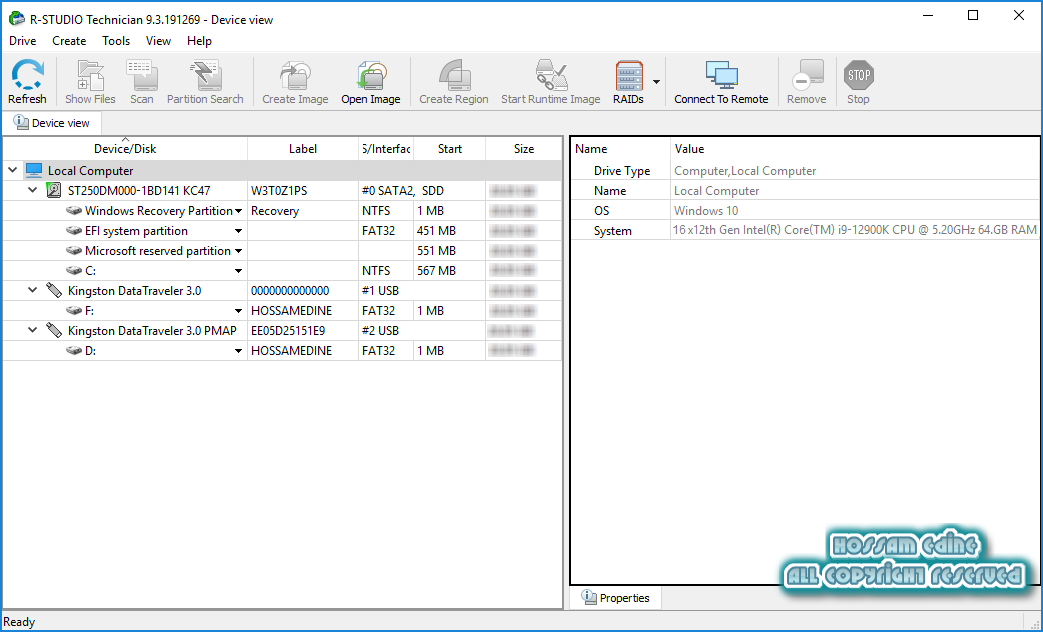
Task: Click the 451 MB start value
Action: [436, 231]
